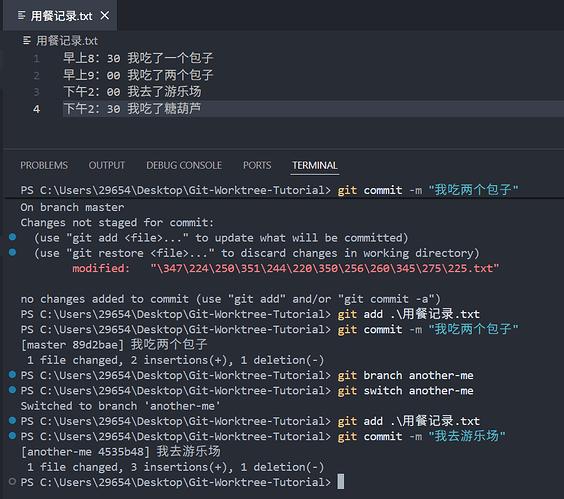The height and width of the screenshot is (499, 564).
Task: Click command marker beside 'git branch another-me'
Action: pos(13,375)
